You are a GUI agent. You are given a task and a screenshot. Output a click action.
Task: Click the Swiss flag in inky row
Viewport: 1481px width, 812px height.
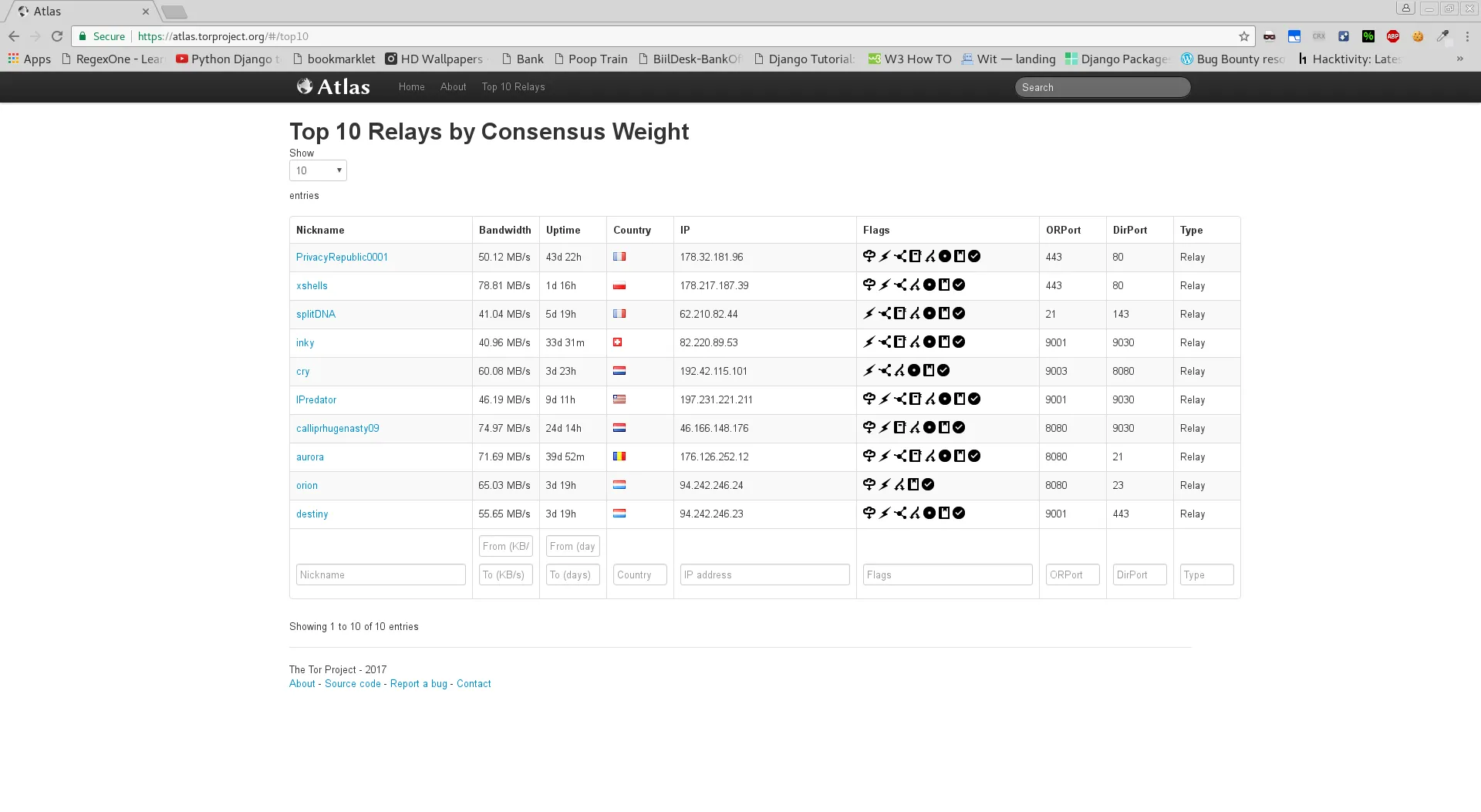pos(618,342)
